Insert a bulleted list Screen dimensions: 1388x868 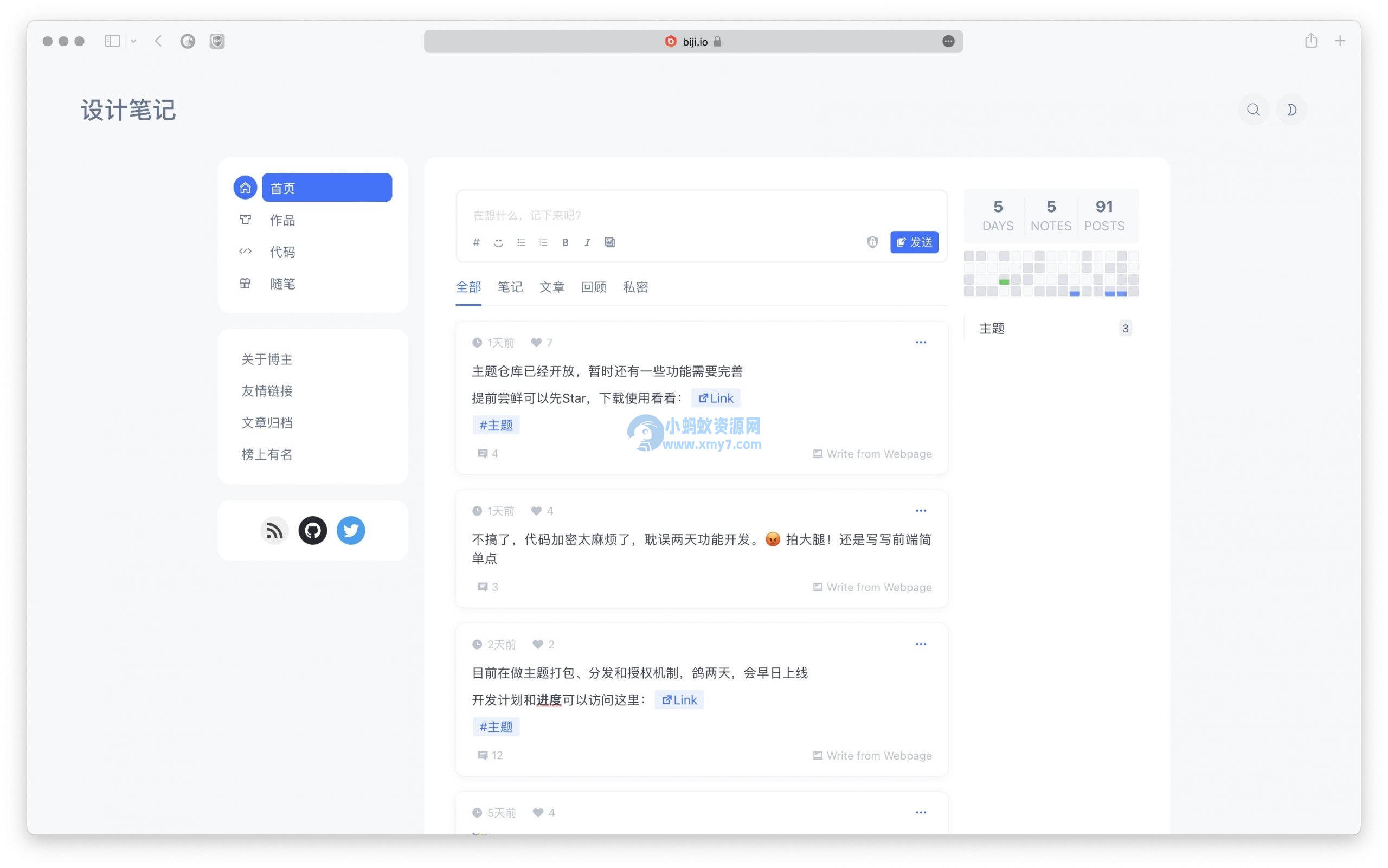pos(520,242)
